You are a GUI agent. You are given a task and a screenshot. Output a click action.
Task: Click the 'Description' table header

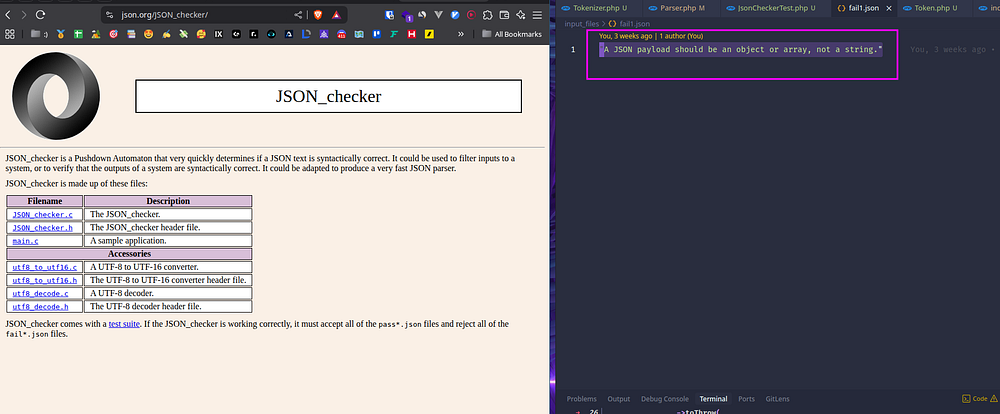[x=168, y=202]
